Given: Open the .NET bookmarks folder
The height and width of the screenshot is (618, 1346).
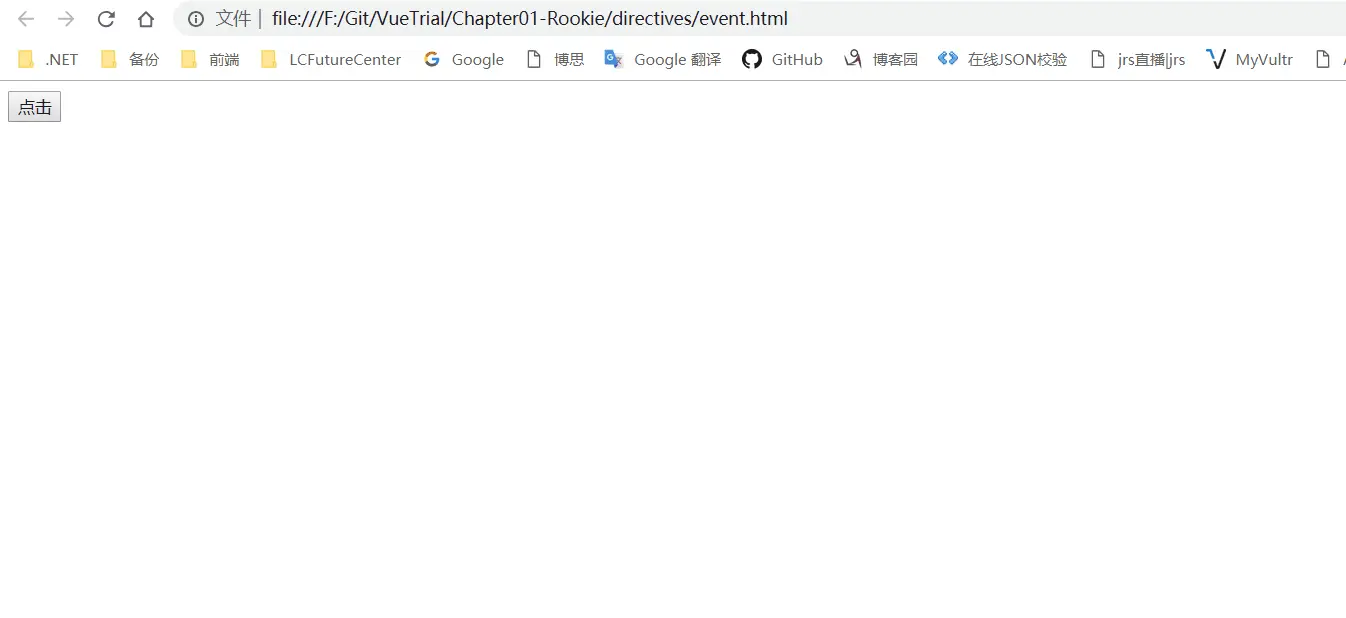Looking at the screenshot, I should [48, 59].
